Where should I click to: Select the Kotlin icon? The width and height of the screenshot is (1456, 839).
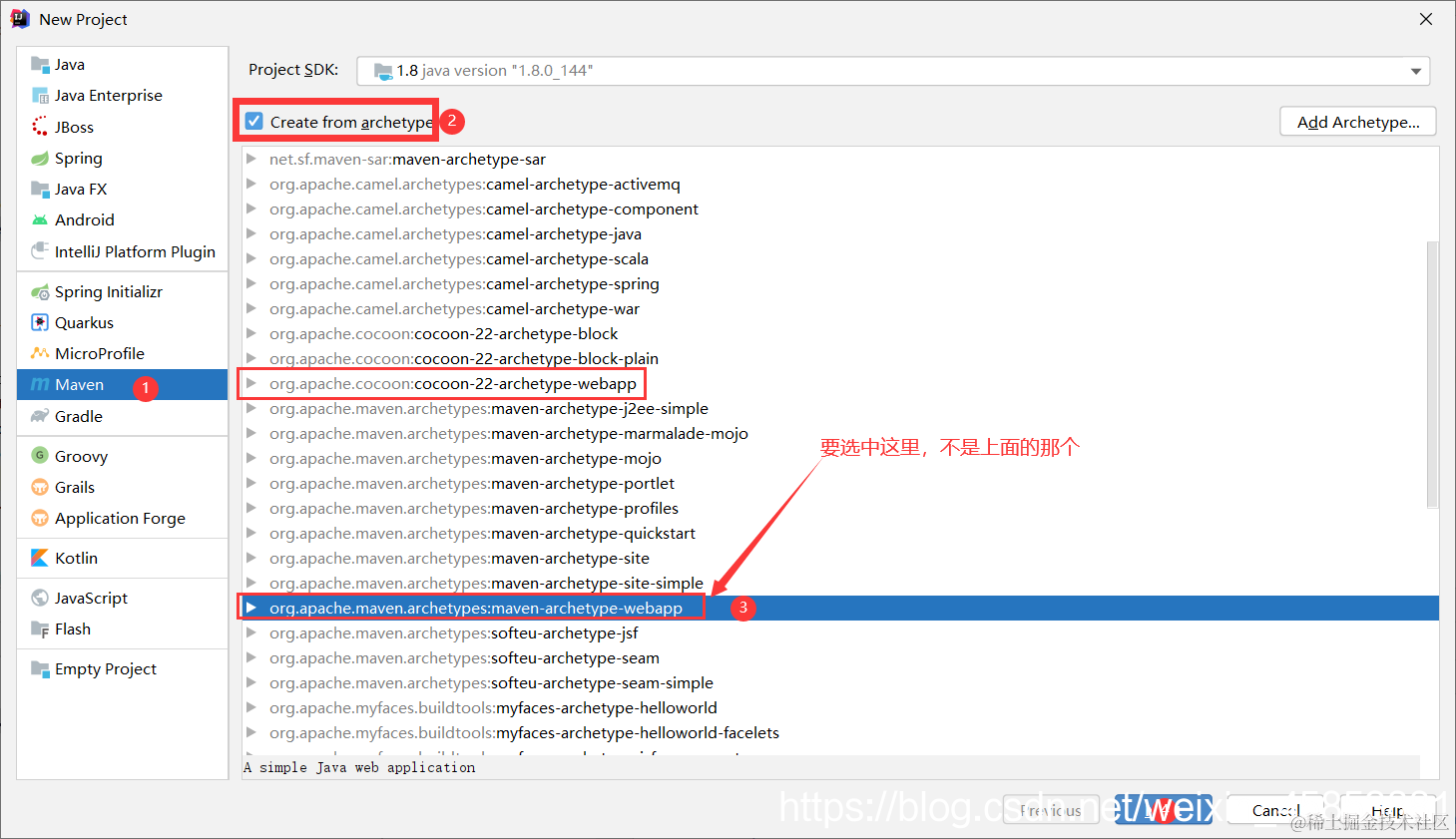click(40, 558)
